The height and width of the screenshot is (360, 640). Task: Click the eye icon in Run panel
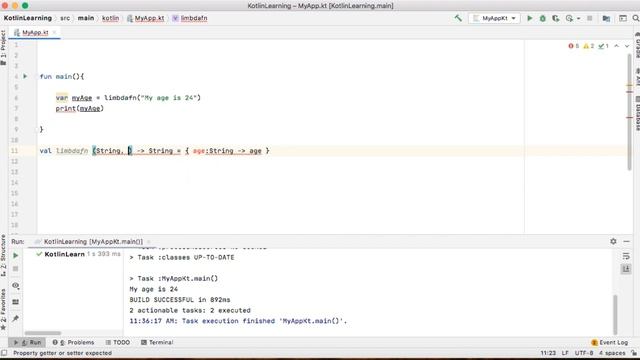(x=16, y=285)
